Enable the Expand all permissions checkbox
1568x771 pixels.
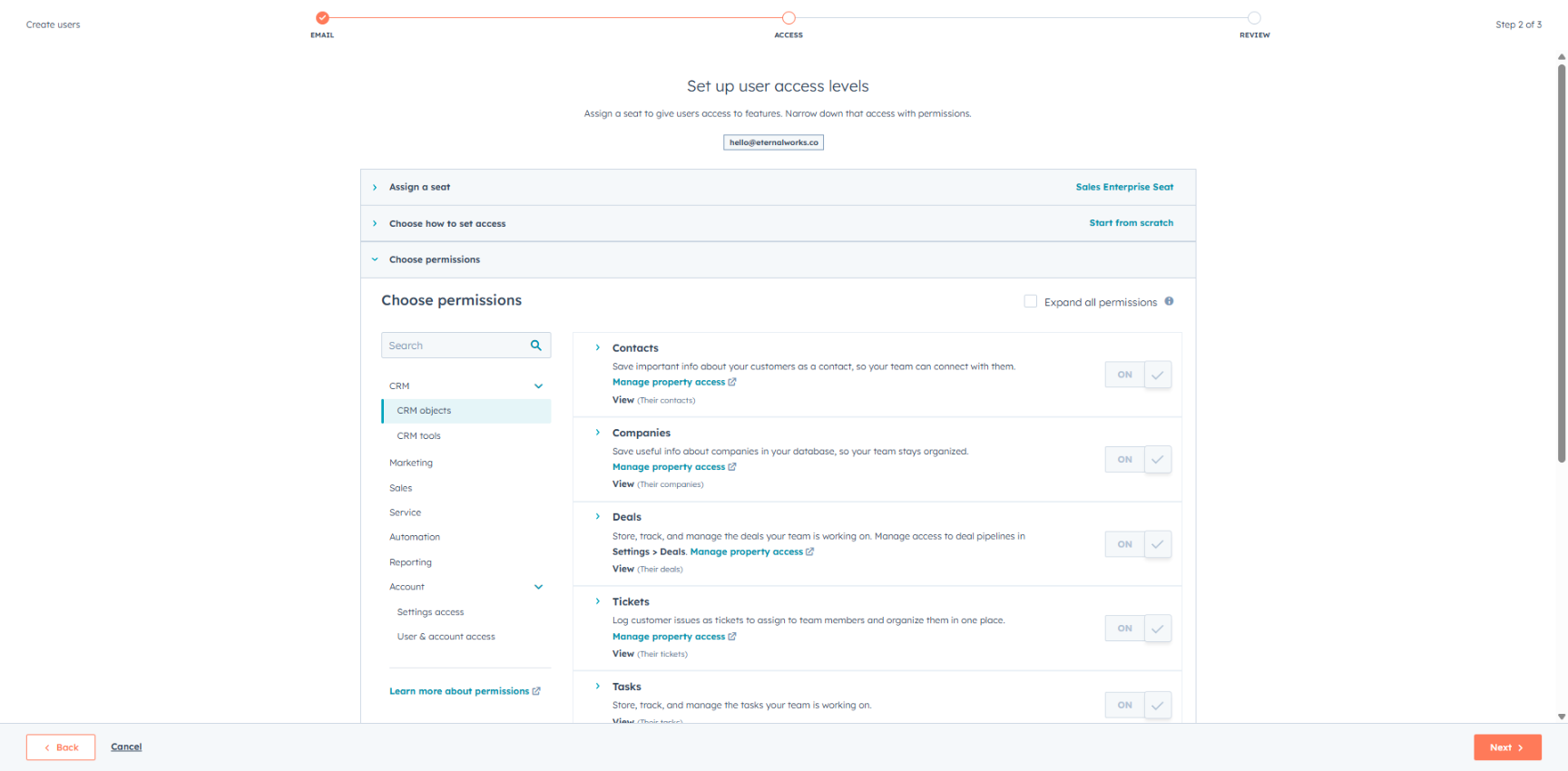pos(1030,301)
